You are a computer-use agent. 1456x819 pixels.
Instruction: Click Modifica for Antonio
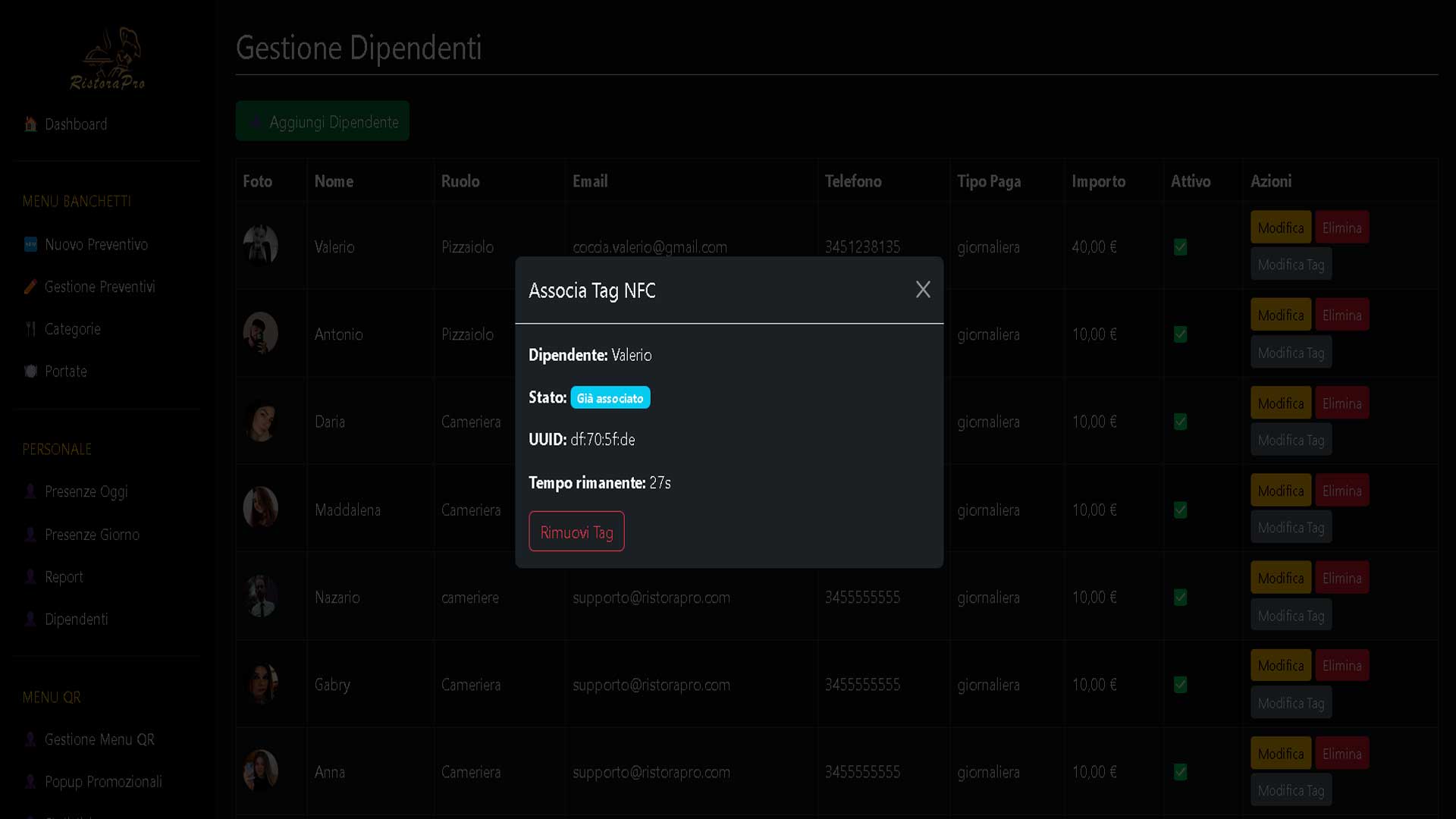coord(1281,315)
